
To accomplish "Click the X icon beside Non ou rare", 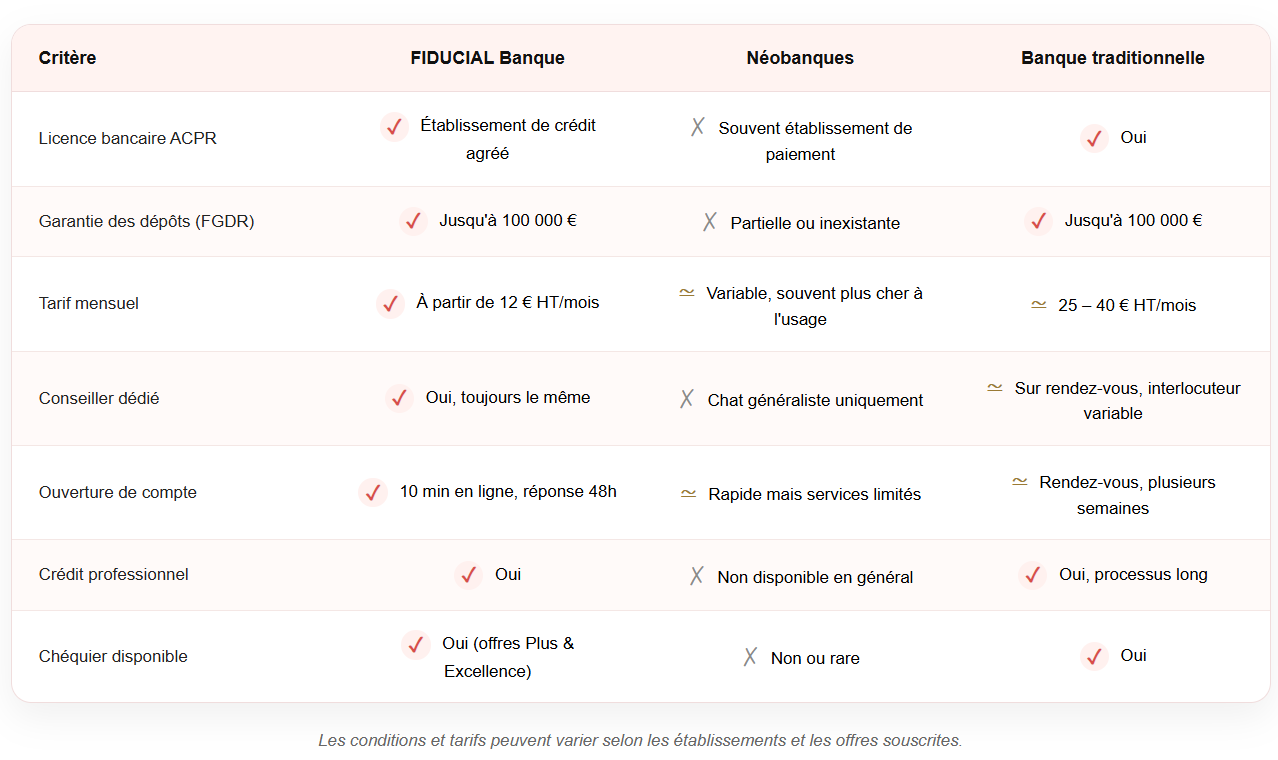I will click(750, 657).
